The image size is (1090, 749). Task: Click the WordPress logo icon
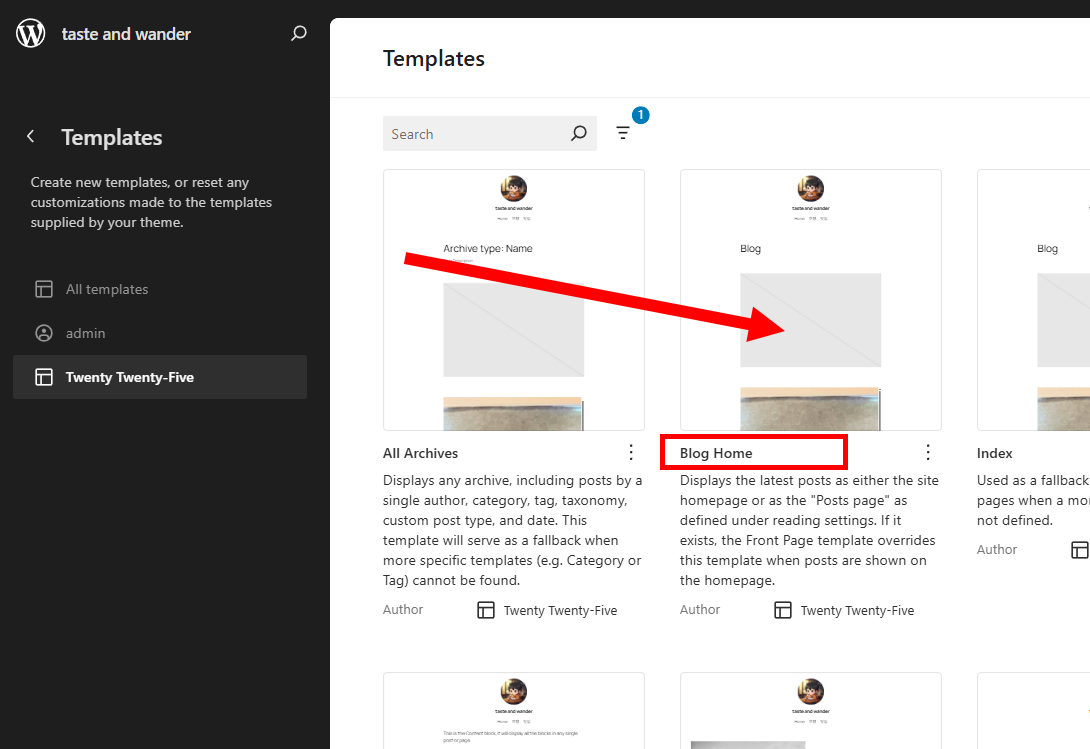pos(31,33)
